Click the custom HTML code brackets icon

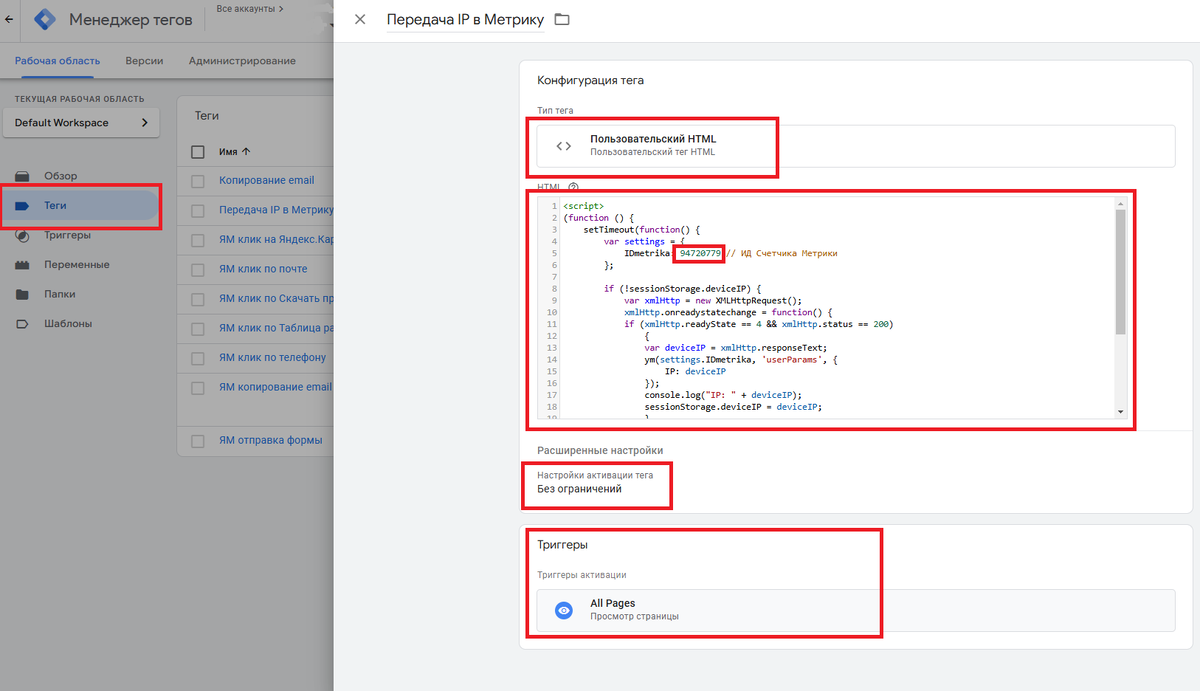pos(564,145)
